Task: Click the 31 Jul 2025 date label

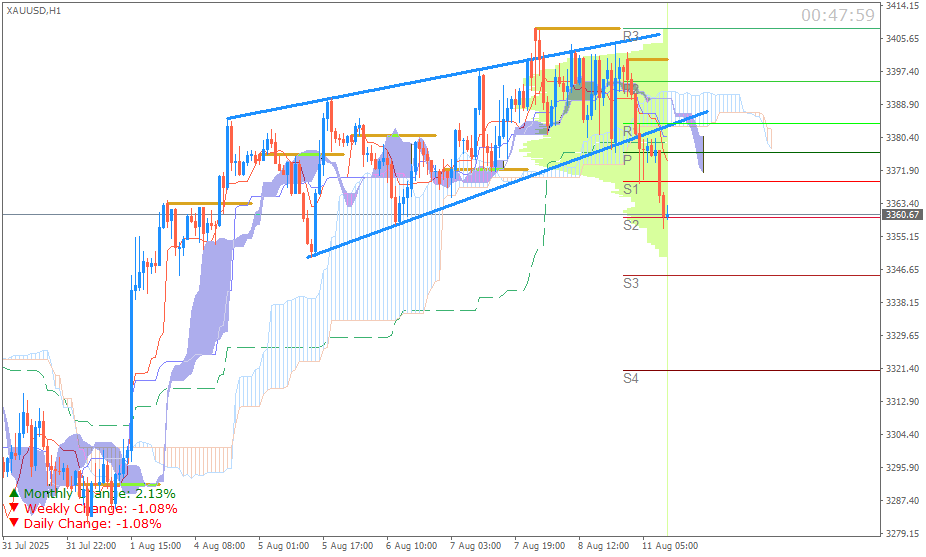Action: pyautogui.click(x=26, y=546)
